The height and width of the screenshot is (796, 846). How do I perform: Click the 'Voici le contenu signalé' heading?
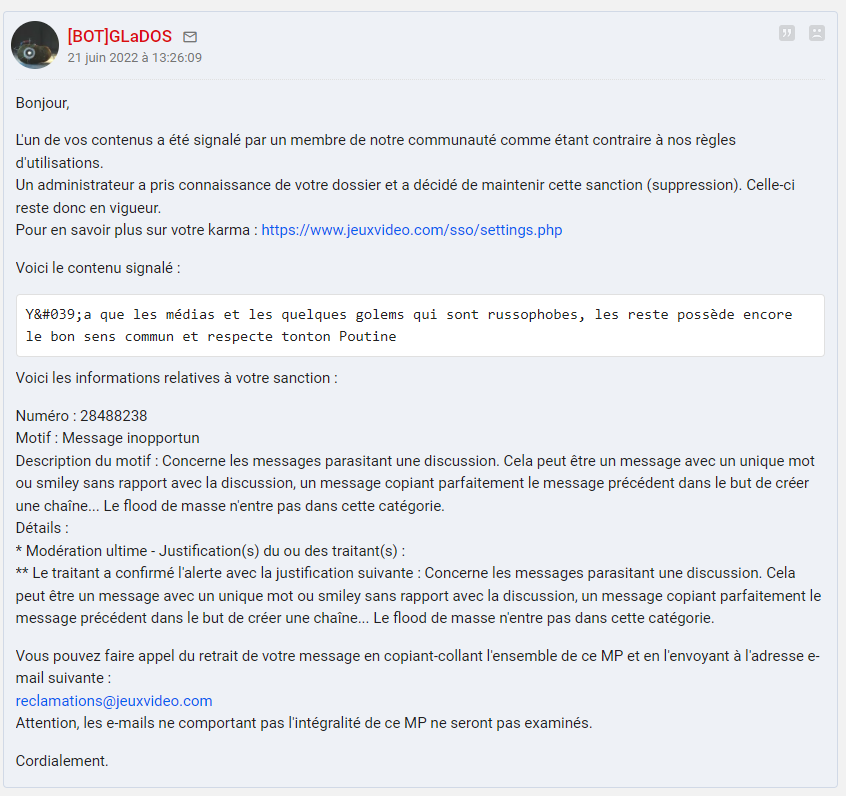coord(98,268)
